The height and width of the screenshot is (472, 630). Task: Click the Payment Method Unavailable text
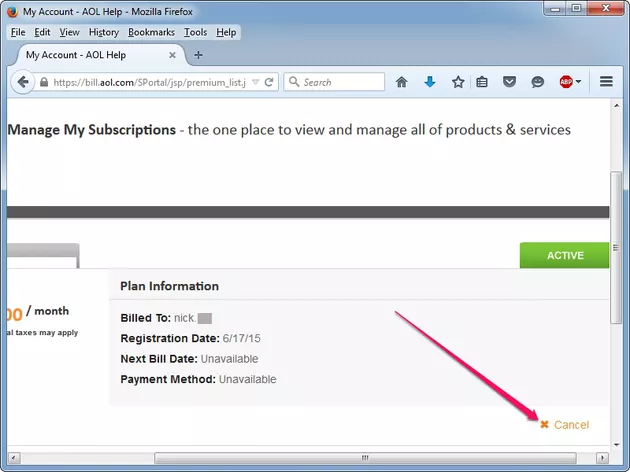tap(198, 379)
